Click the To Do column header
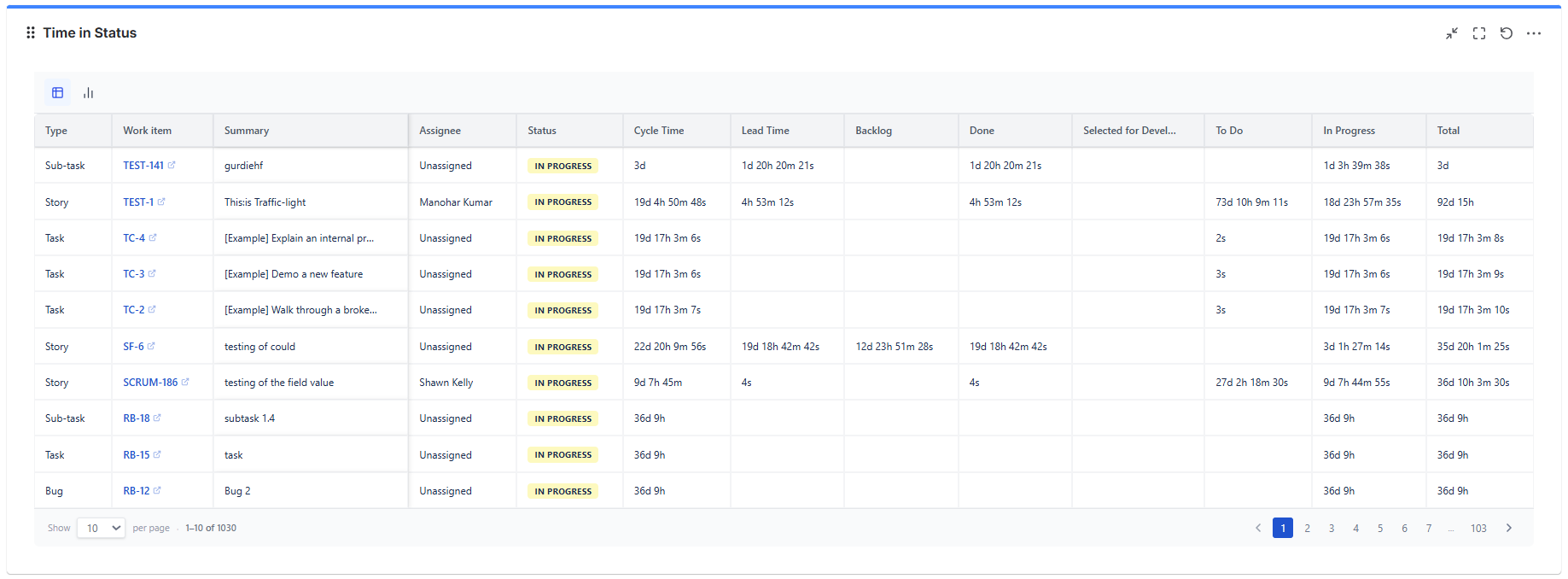This screenshot has width=1568, height=579. 1258,131
